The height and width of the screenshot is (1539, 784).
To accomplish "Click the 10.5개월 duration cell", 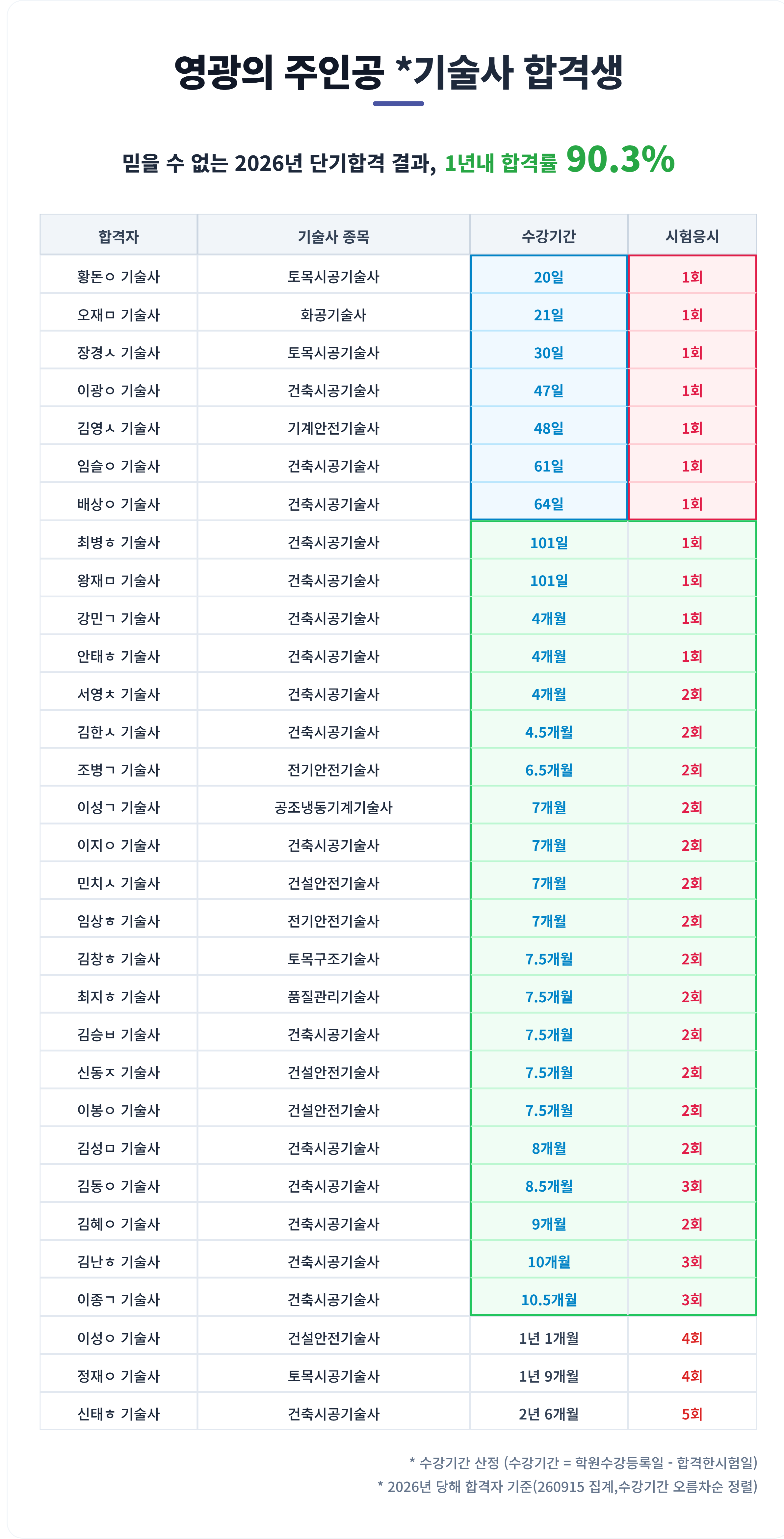I will pos(549,1299).
